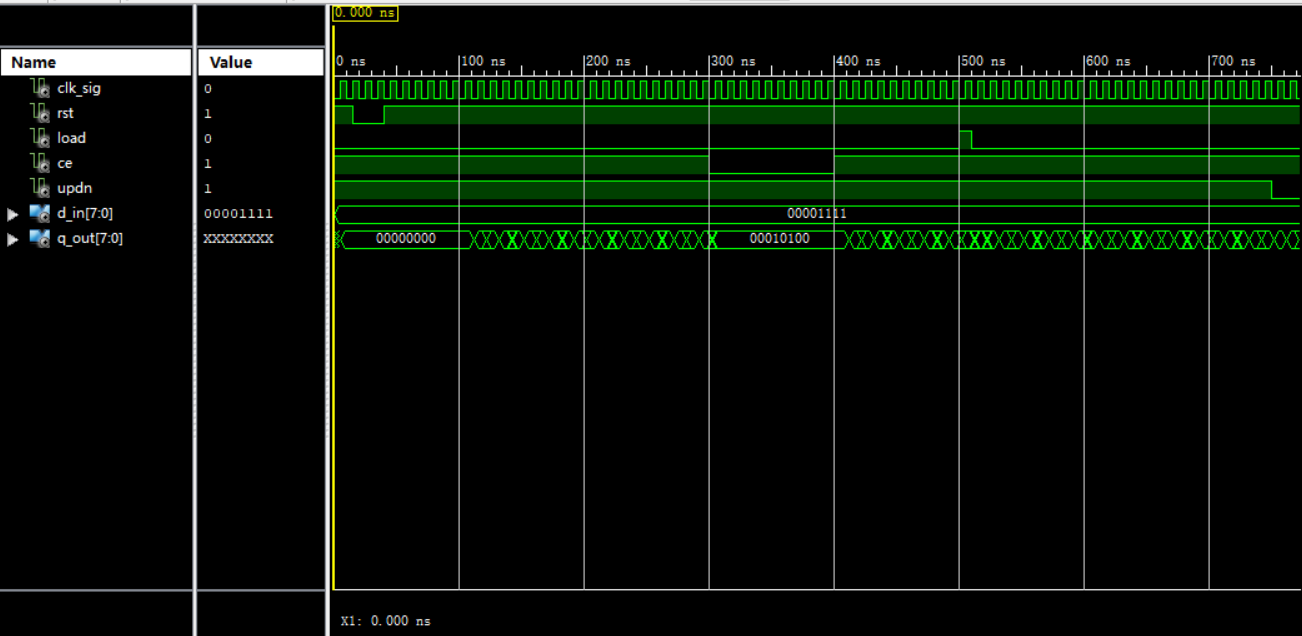Click the q_out[7:0] bus icon
The height and width of the screenshot is (636, 1302).
point(40,238)
